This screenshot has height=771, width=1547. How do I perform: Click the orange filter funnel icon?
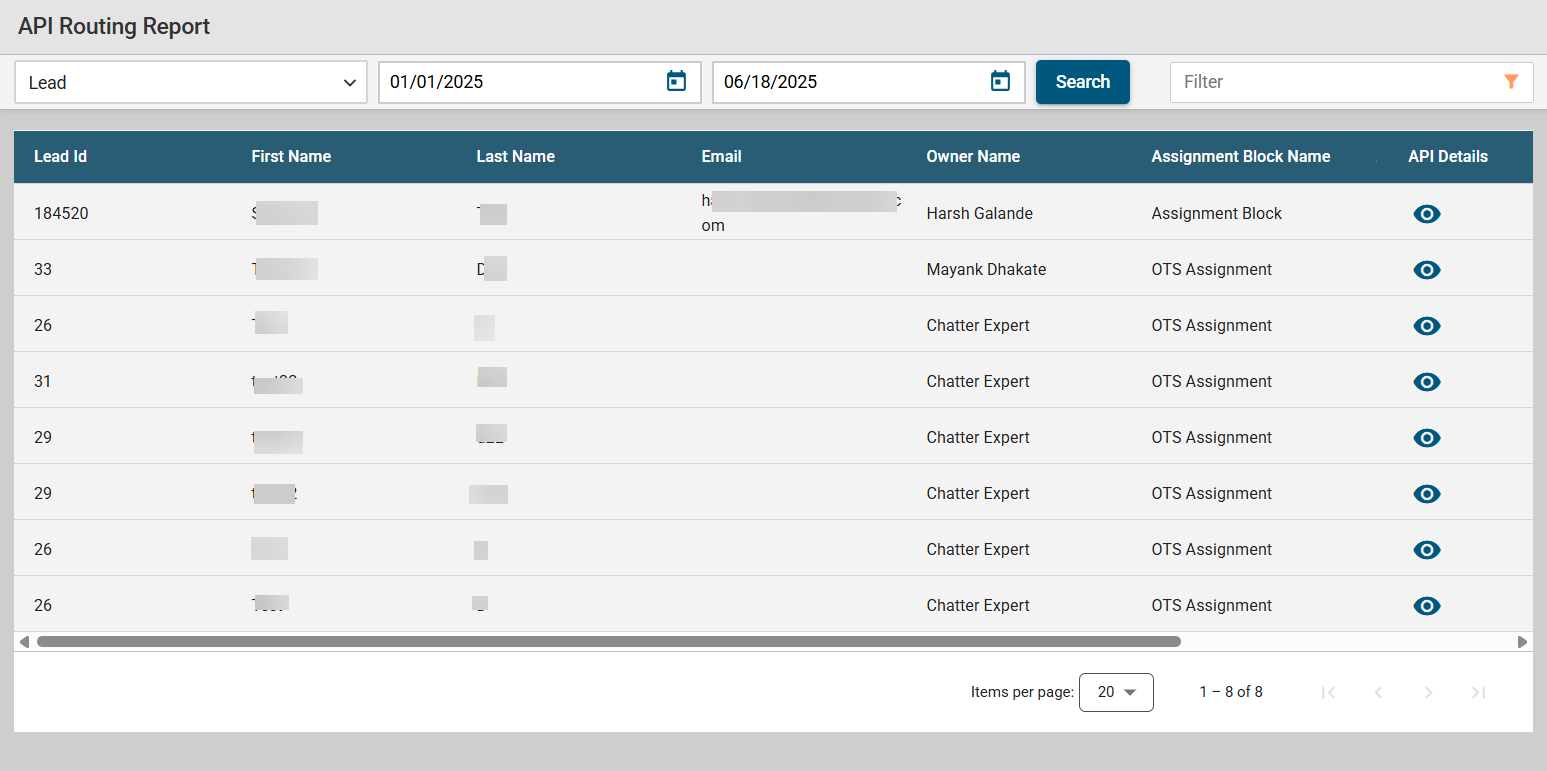(x=1511, y=81)
